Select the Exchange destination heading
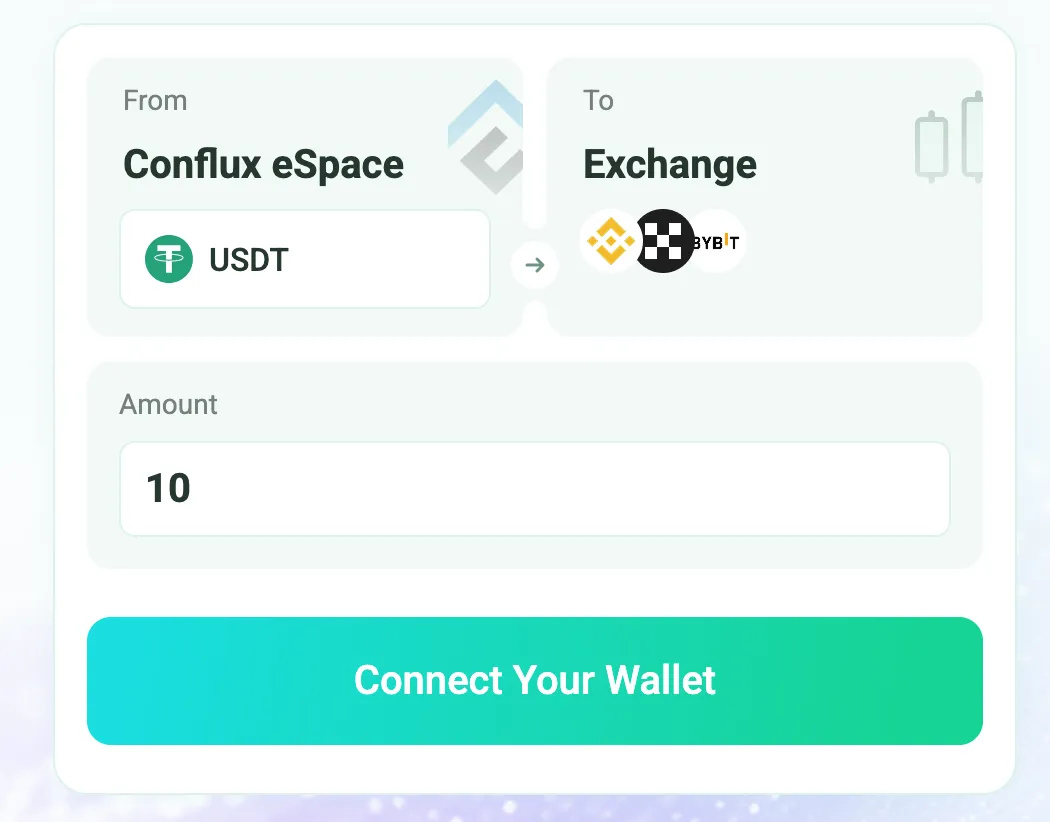The width and height of the screenshot is (1050, 822). pyautogui.click(x=670, y=165)
